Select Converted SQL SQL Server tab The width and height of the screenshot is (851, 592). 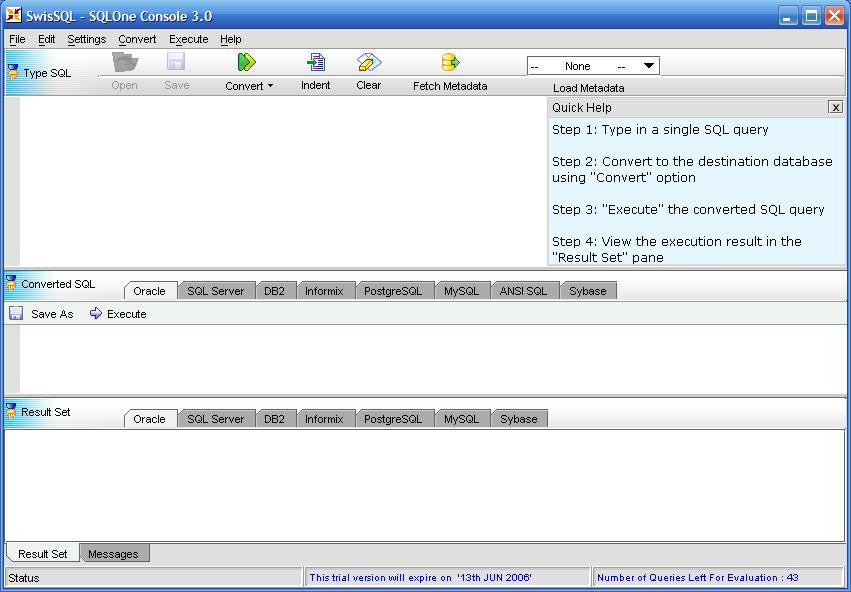pyautogui.click(x=216, y=291)
